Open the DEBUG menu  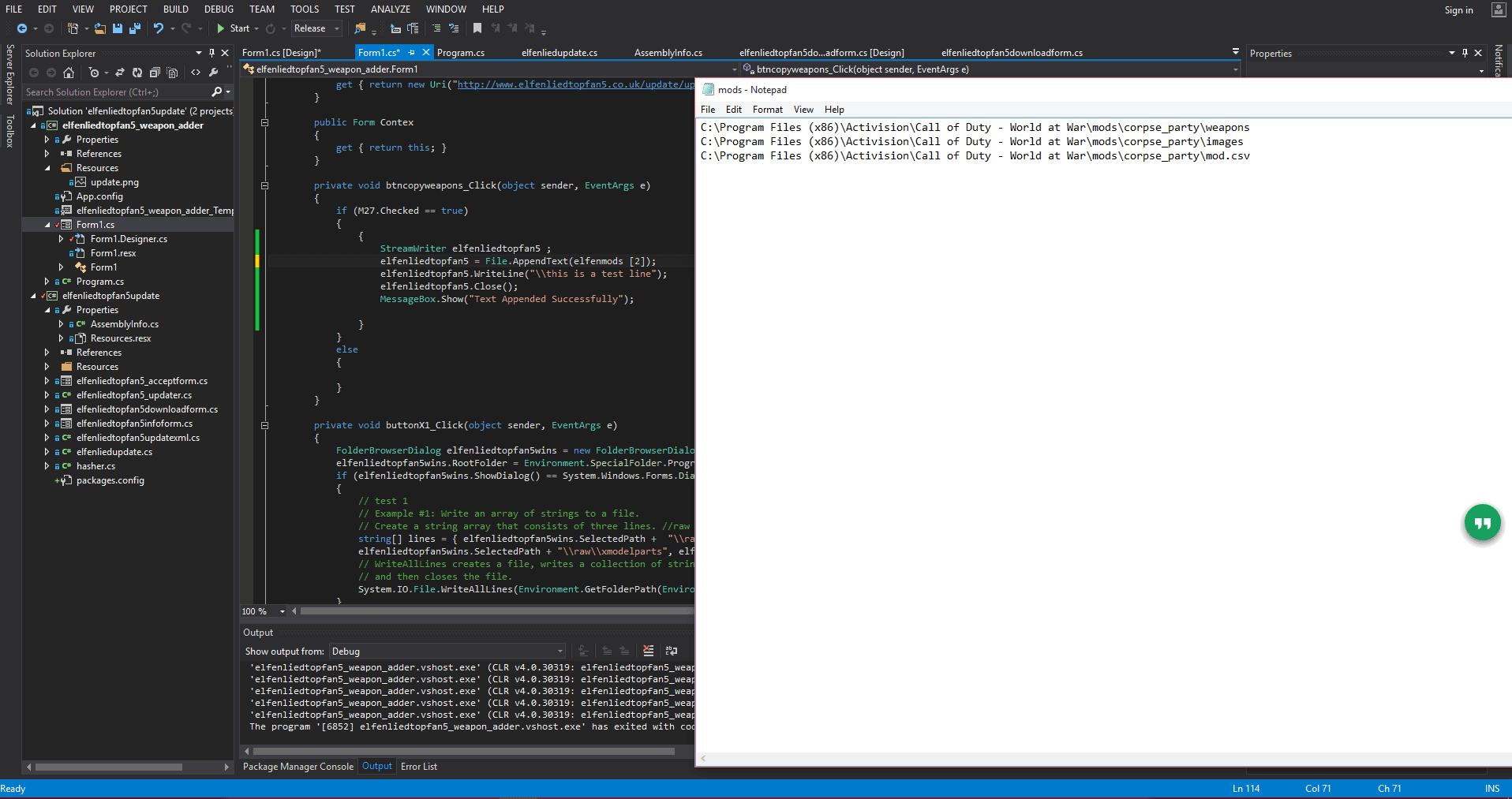219,9
